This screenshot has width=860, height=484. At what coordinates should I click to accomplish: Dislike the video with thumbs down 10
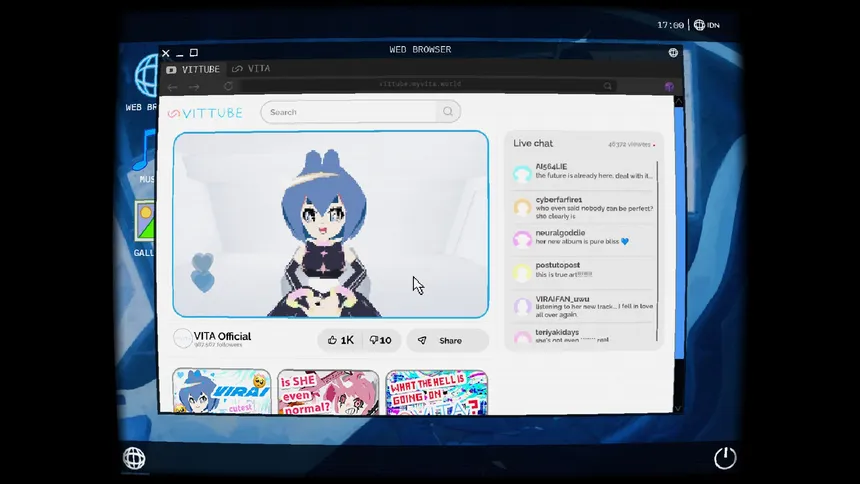[x=380, y=340]
